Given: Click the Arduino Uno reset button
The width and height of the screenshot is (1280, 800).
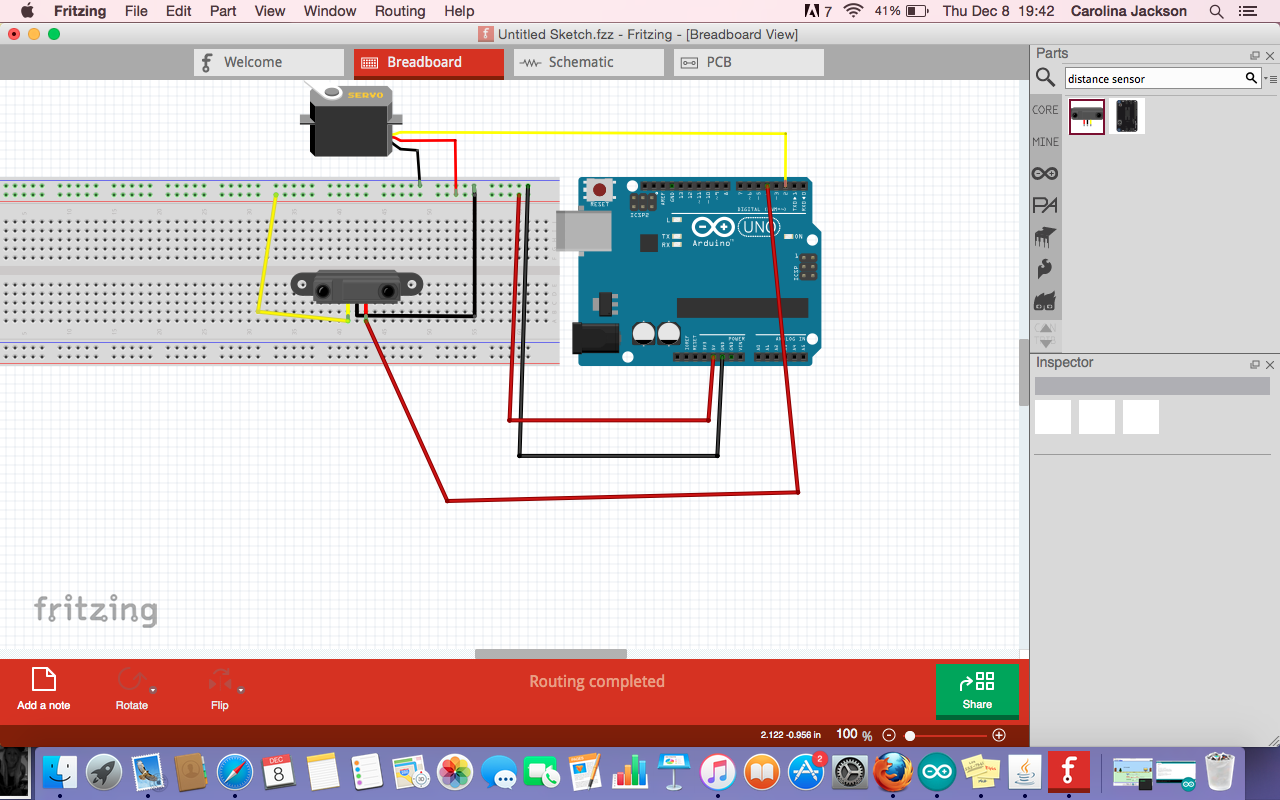Looking at the screenshot, I should pos(600,189).
